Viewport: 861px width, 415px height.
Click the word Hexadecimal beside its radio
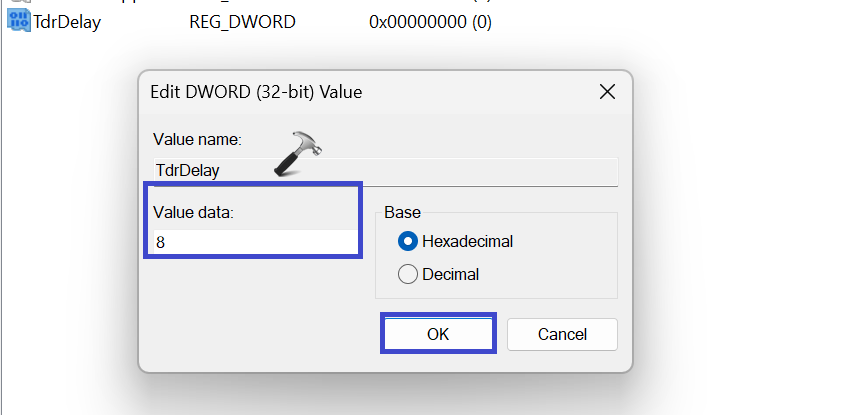point(467,241)
